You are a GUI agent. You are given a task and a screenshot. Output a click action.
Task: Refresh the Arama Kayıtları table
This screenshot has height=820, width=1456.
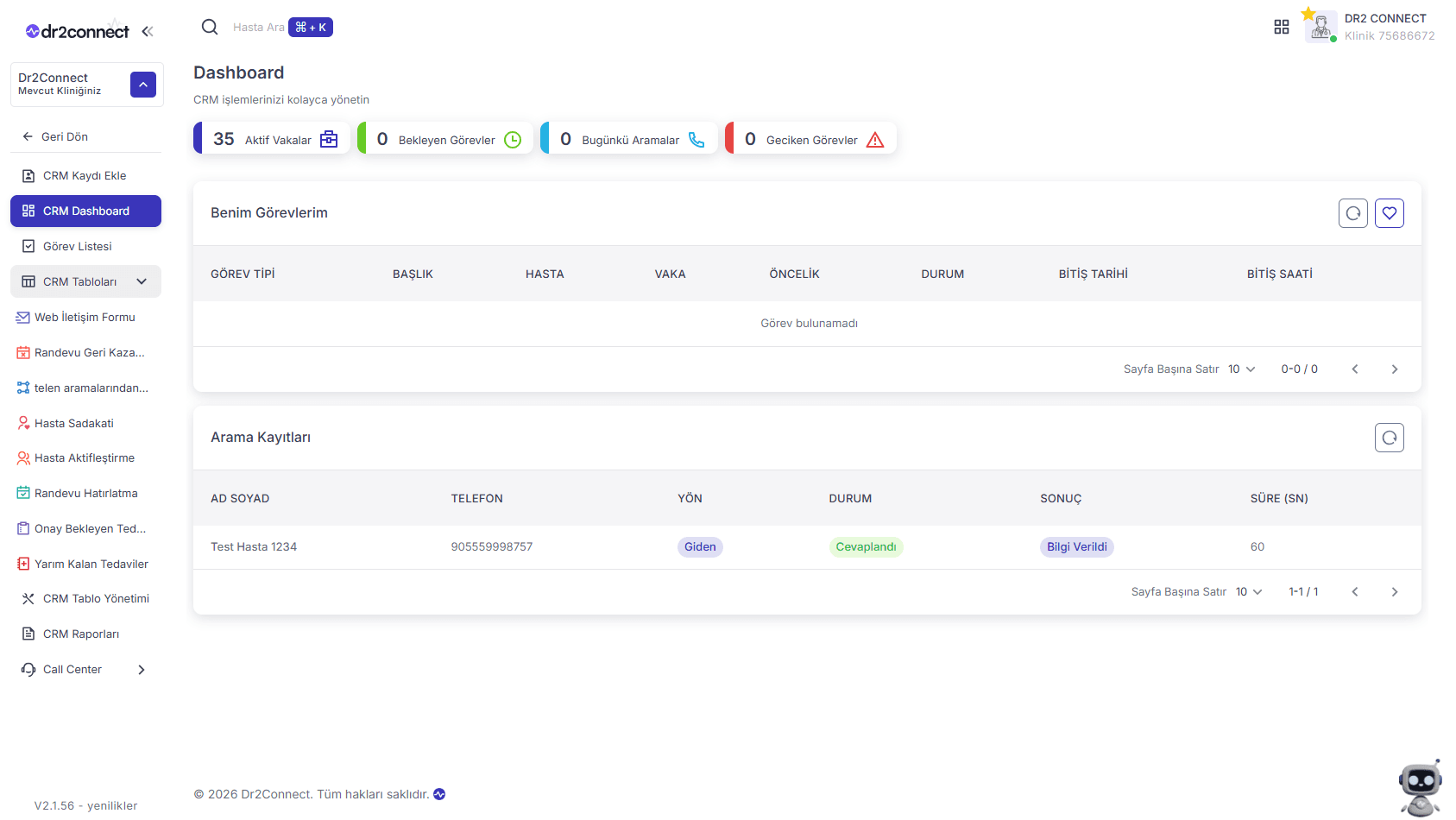click(1390, 438)
